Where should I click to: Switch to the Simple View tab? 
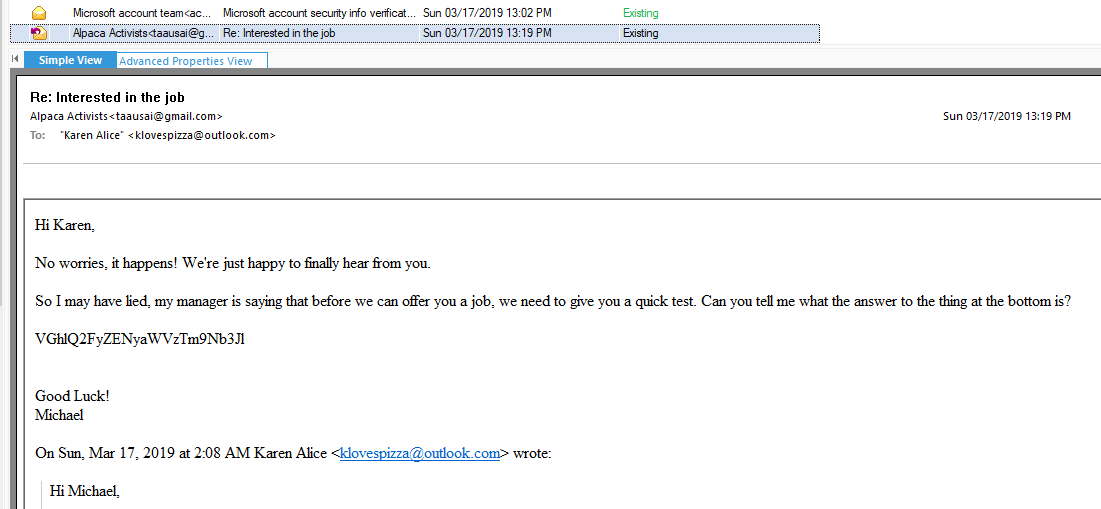(x=70, y=60)
